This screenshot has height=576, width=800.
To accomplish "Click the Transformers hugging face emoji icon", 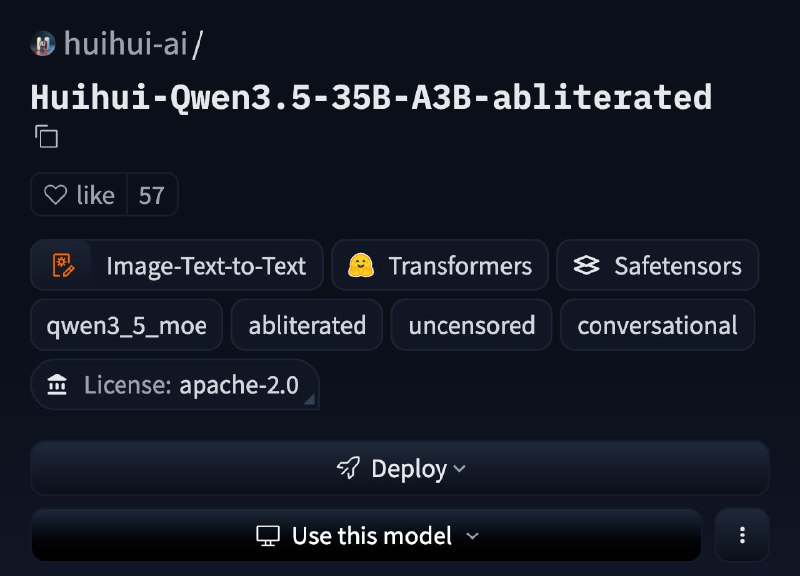I will (360, 266).
